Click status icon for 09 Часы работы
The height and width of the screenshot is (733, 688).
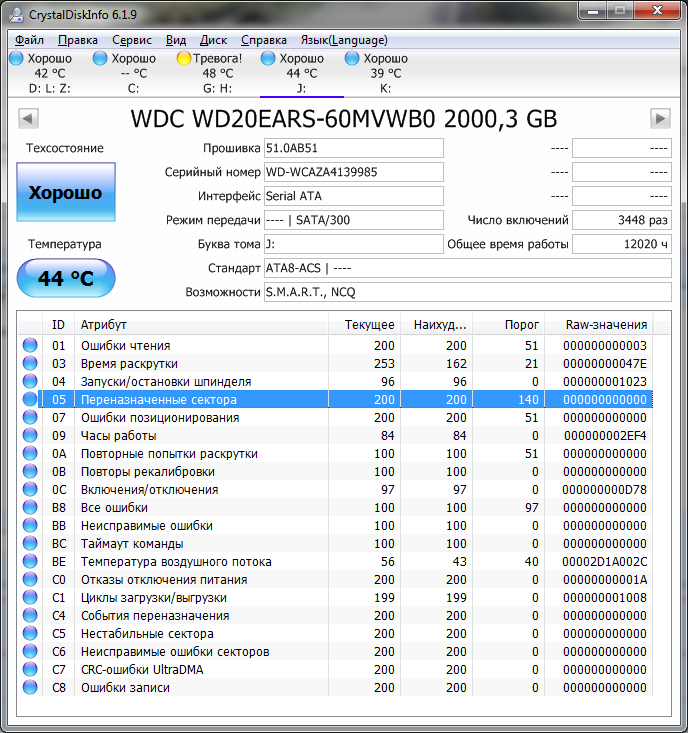(30, 435)
